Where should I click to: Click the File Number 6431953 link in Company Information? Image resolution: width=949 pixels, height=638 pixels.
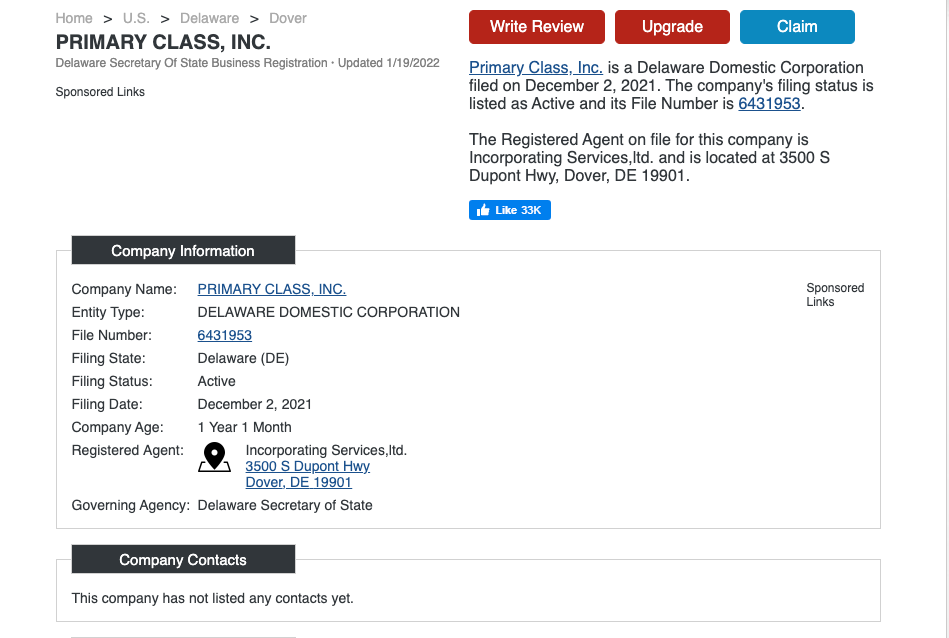(225, 335)
